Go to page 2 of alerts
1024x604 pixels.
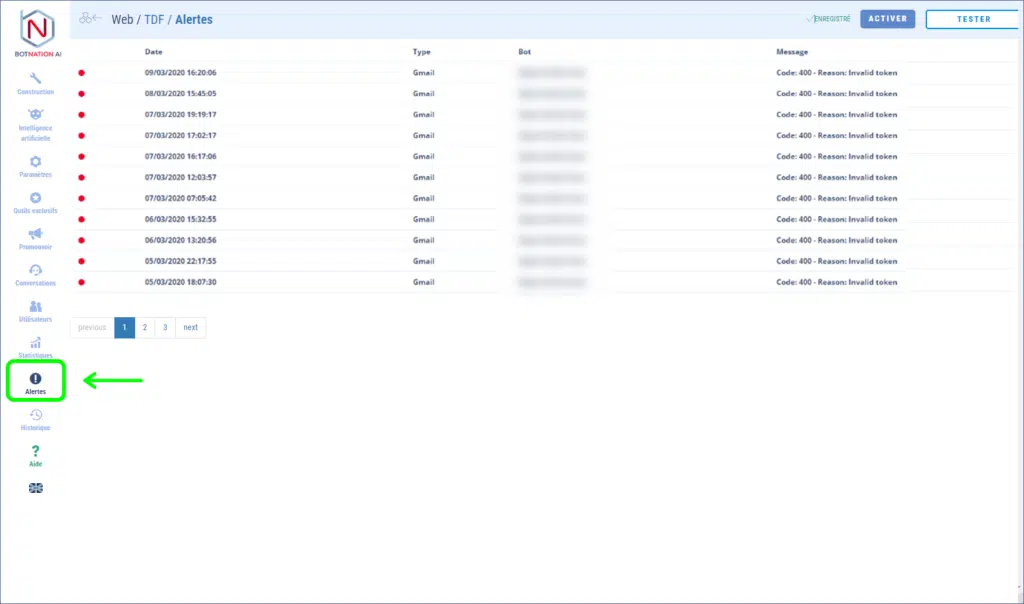145,327
